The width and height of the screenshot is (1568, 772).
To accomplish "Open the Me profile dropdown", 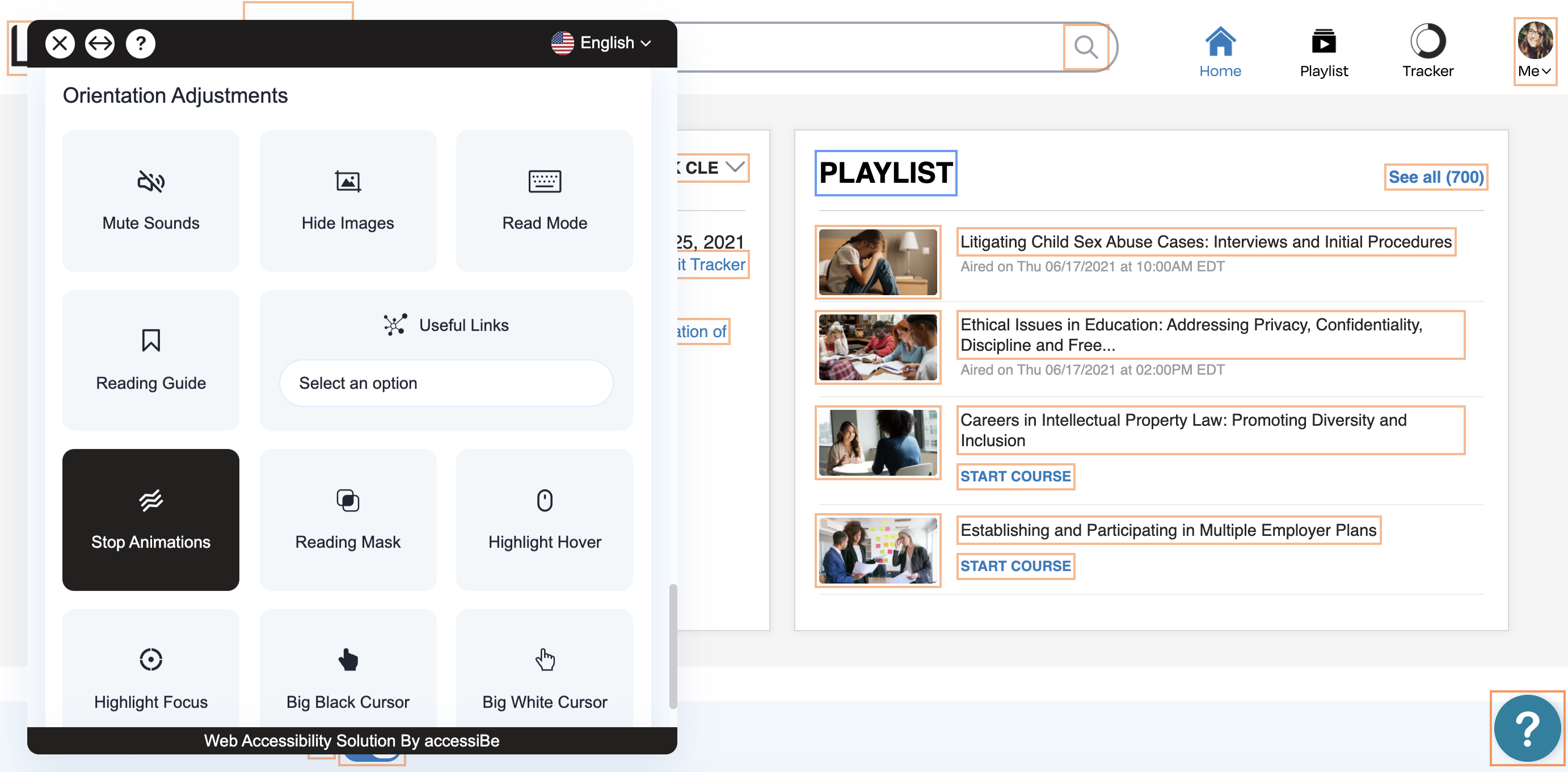I will [x=1535, y=52].
